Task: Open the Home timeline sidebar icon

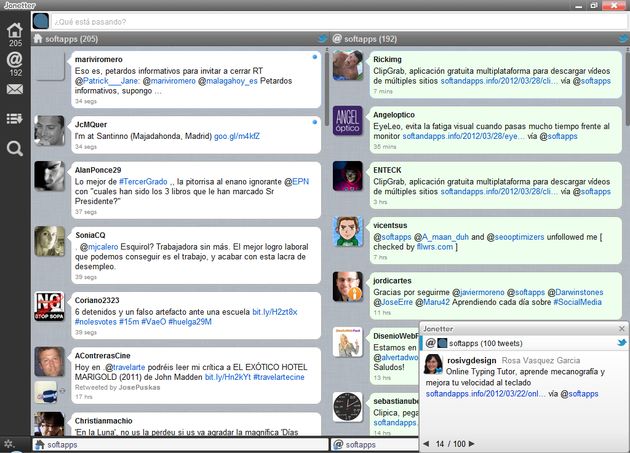Action: coord(15,31)
